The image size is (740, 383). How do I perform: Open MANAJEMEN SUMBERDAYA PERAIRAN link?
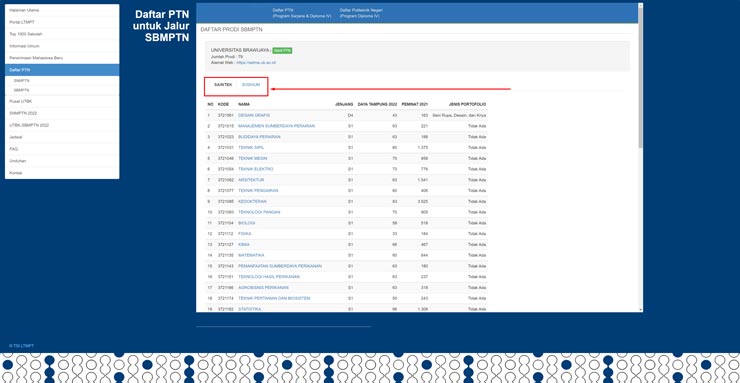click(x=277, y=126)
